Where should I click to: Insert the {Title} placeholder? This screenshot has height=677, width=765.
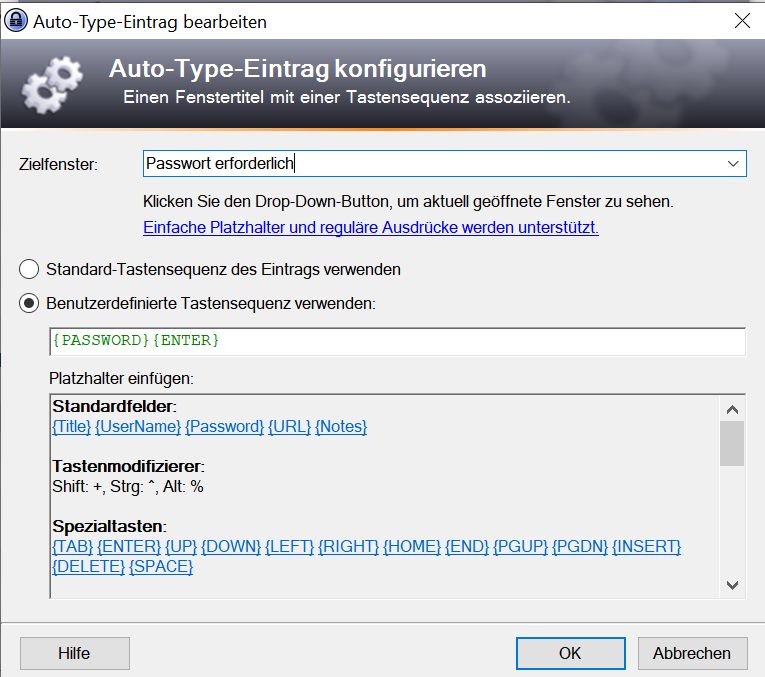coord(72,427)
